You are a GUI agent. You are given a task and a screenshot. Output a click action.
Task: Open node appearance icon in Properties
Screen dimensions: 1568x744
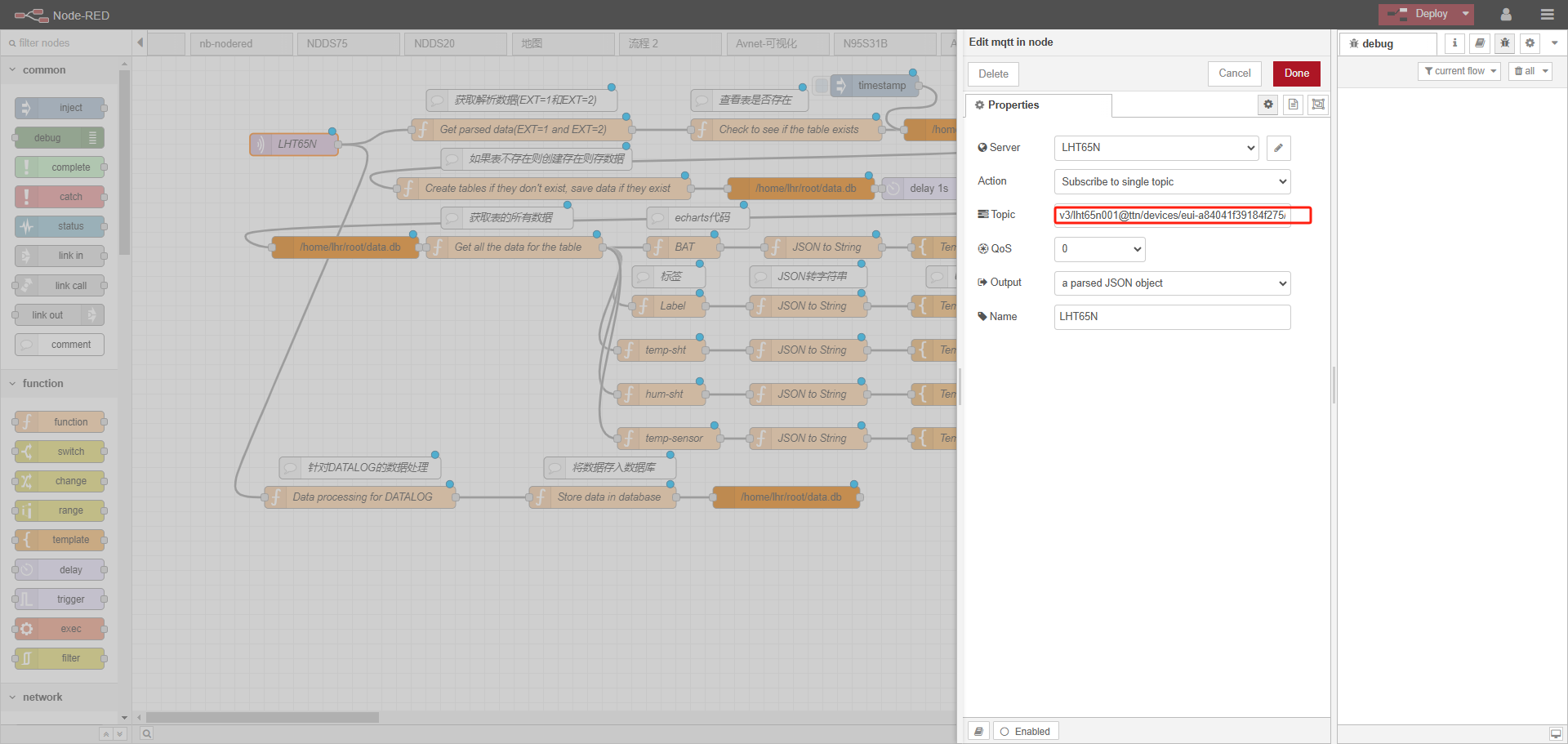coord(1318,105)
